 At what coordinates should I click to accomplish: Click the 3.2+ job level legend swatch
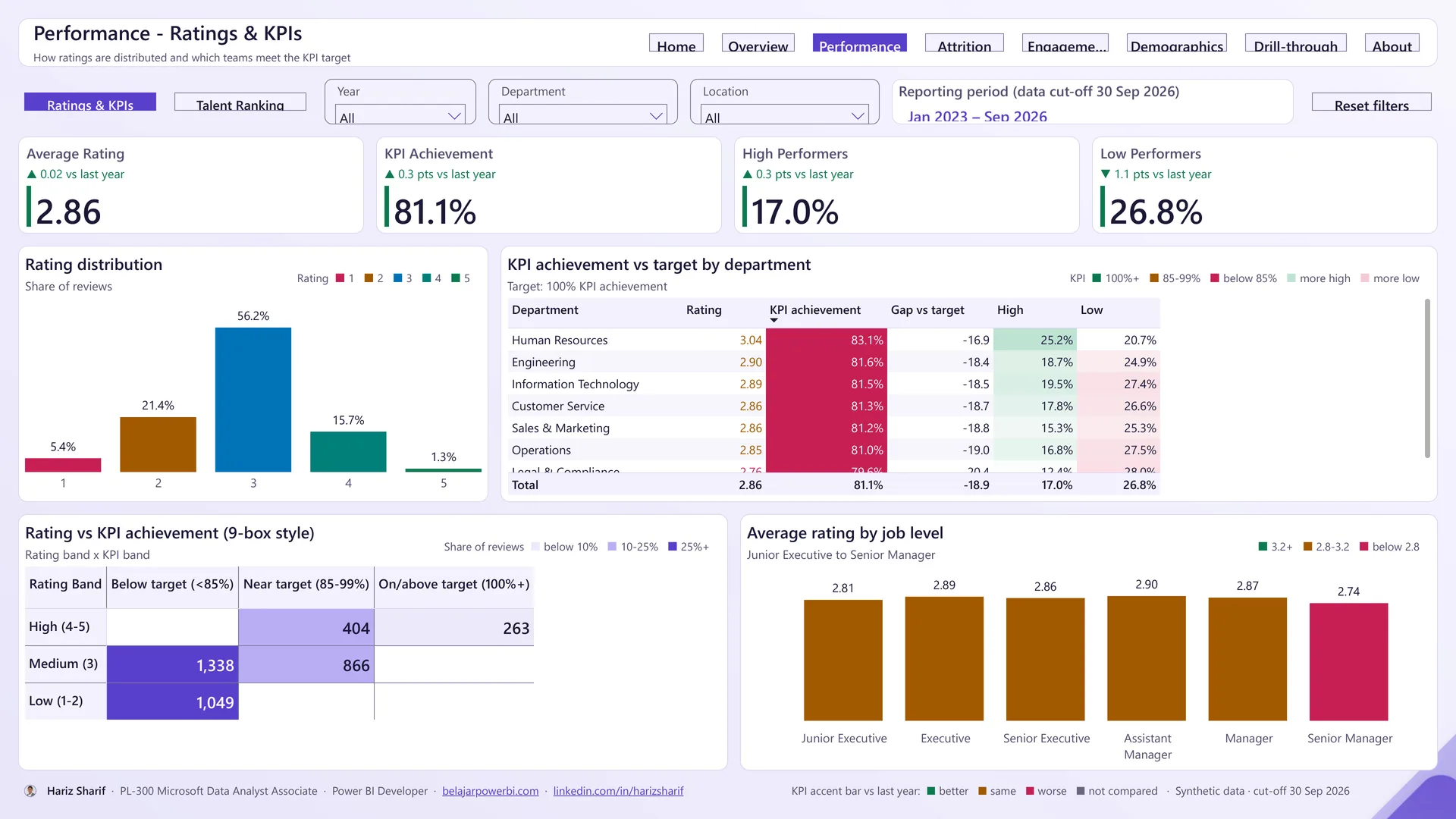tap(1263, 547)
